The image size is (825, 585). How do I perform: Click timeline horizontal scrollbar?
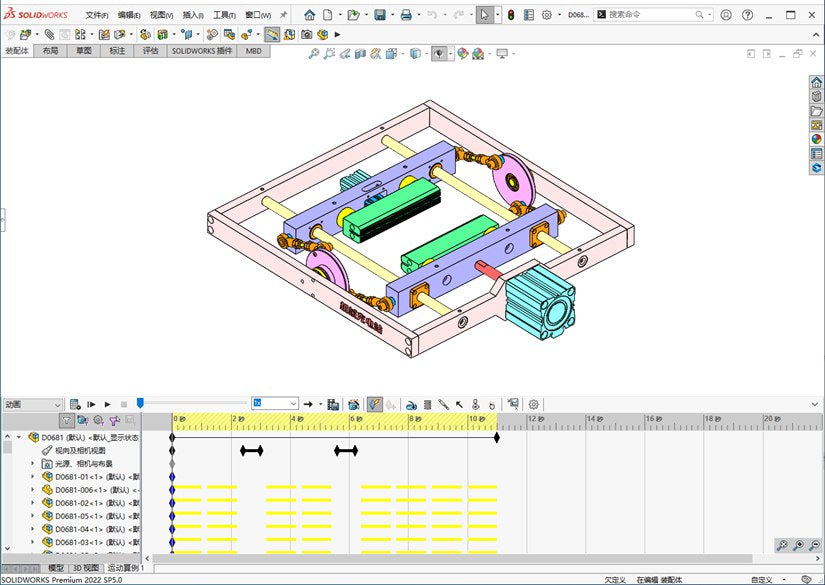tap(452, 558)
